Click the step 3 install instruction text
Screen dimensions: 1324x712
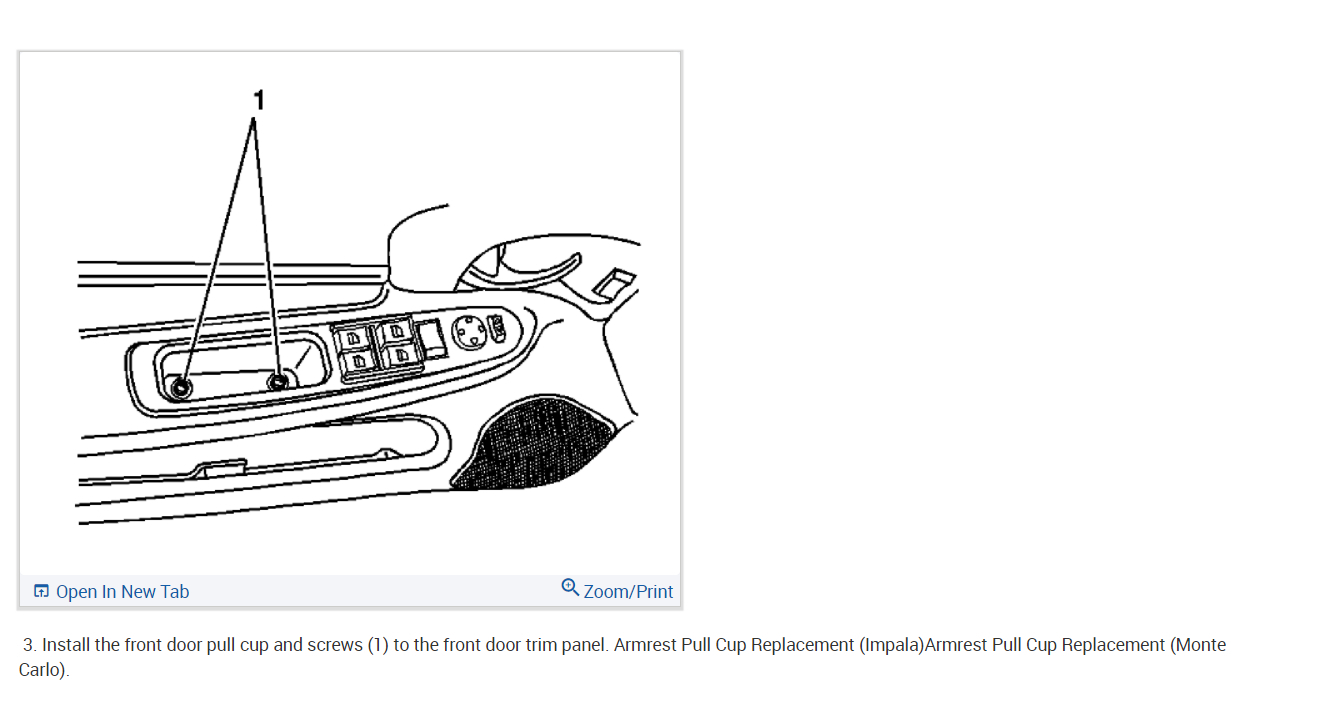click(x=315, y=645)
